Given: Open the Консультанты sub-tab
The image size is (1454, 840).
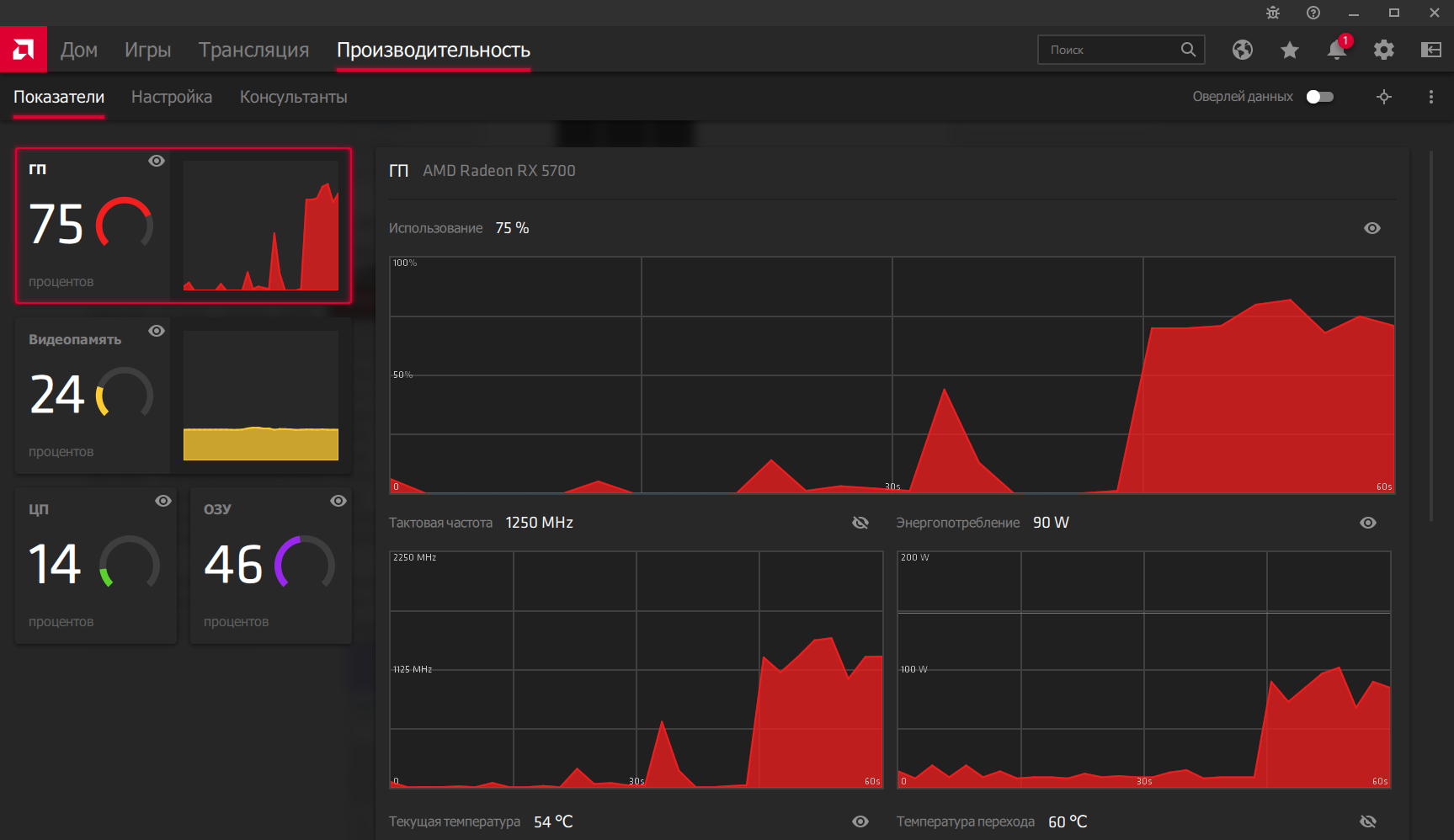Looking at the screenshot, I should (x=294, y=97).
